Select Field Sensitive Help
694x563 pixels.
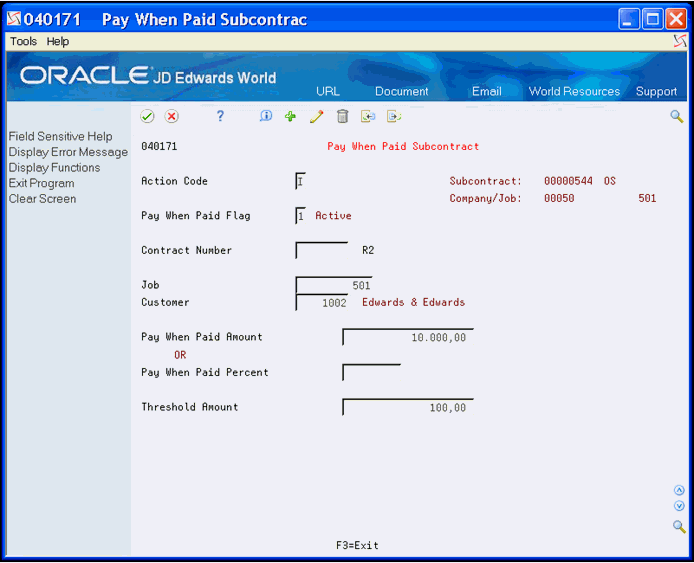point(61,136)
